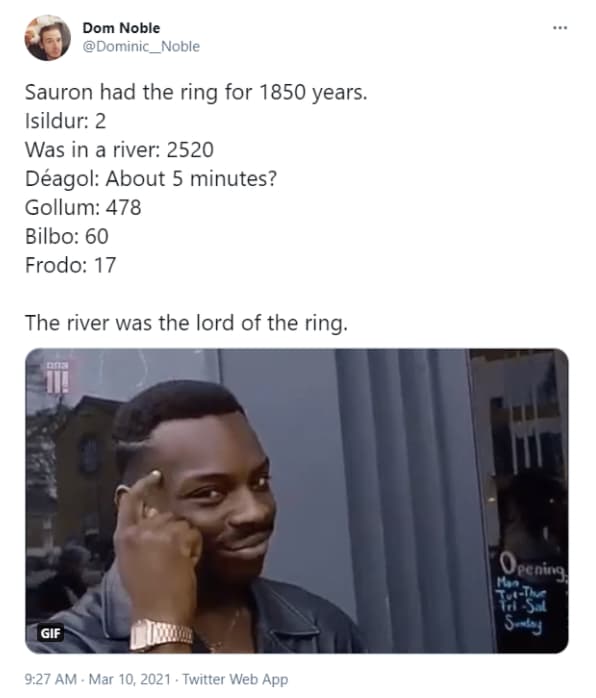
Task: Click the Mar 10, 2021 date
Action: (130, 679)
